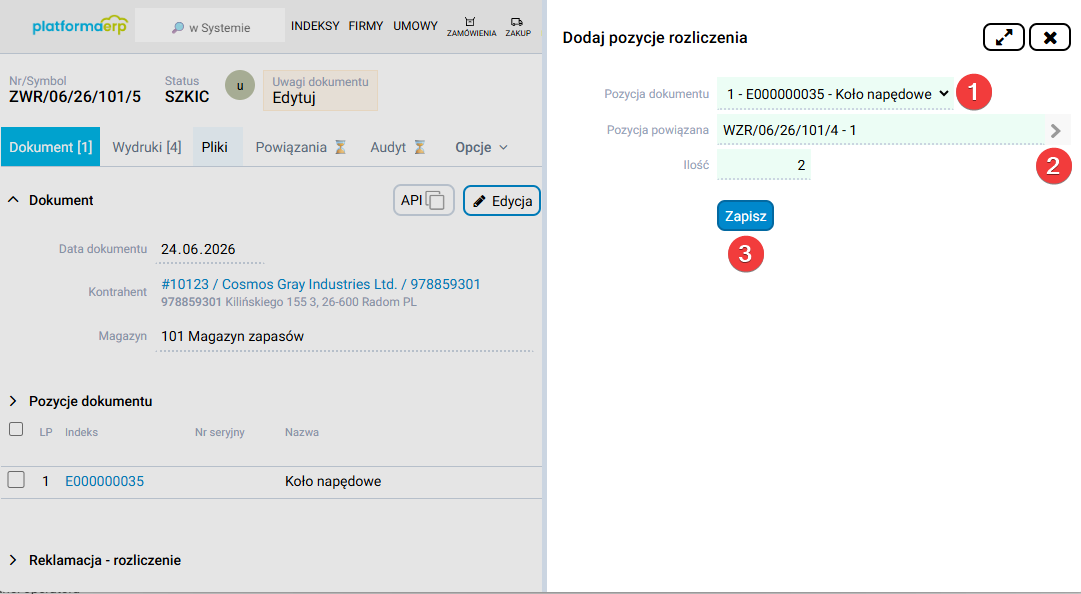The height and width of the screenshot is (594, 1081).
Task: Open Uwagi dokumentu Edytuj box
Action: (320, 90)
